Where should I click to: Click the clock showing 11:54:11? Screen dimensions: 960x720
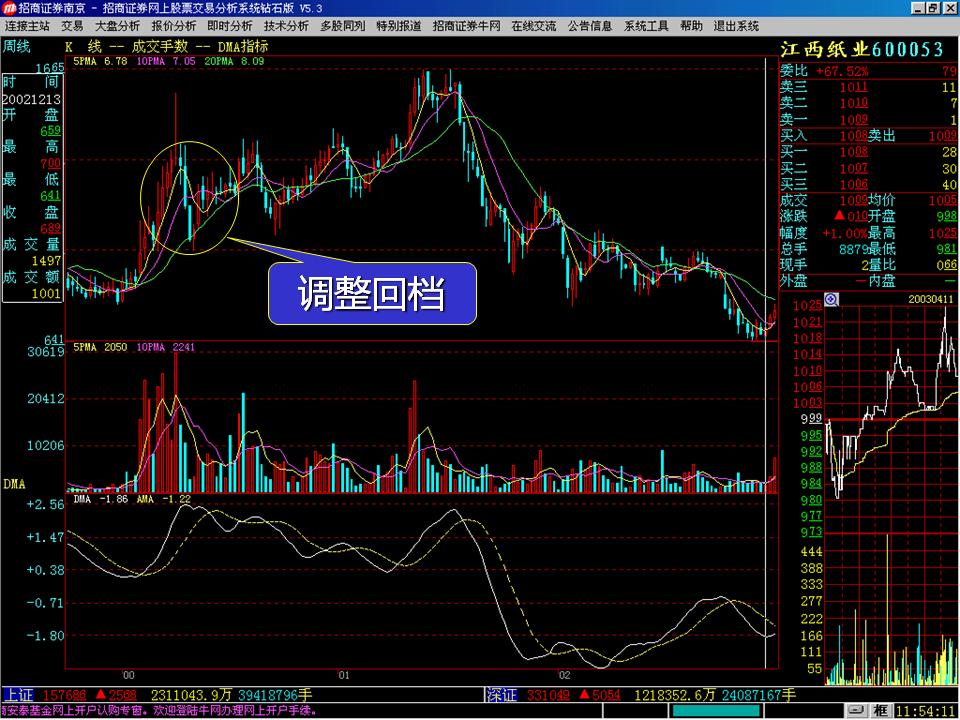pos(926,711)
